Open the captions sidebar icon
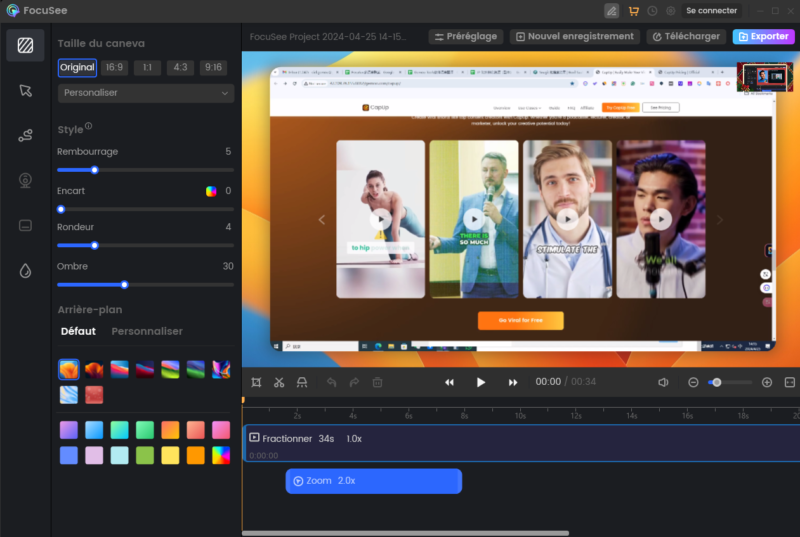The height and width of the screenshot is (537, 800). click(x=25, y=225)
